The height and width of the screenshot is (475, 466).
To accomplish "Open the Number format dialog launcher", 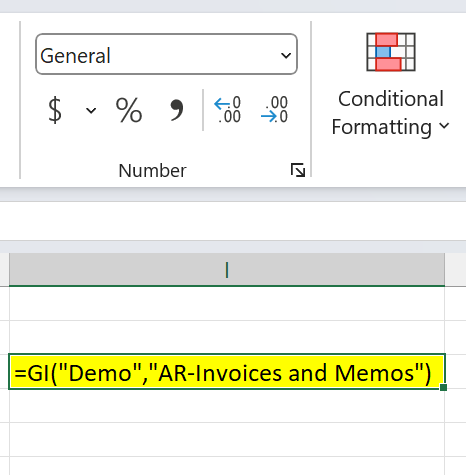I will pyautogui.click(x=298, y=170).
